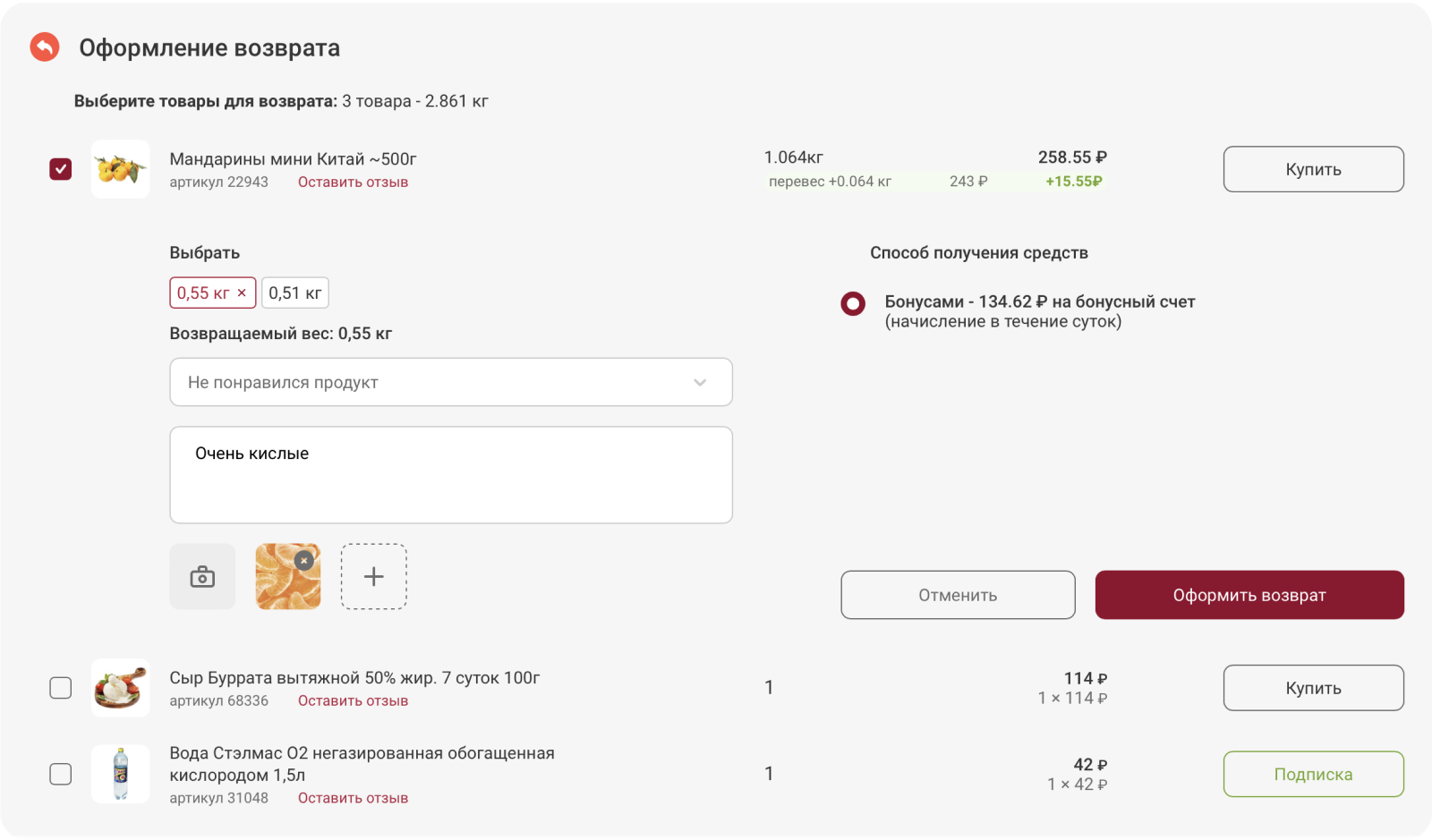Click into the comment text area
Image resolution: width=1432 pixels, height=840 pixels.
point(451,475)
